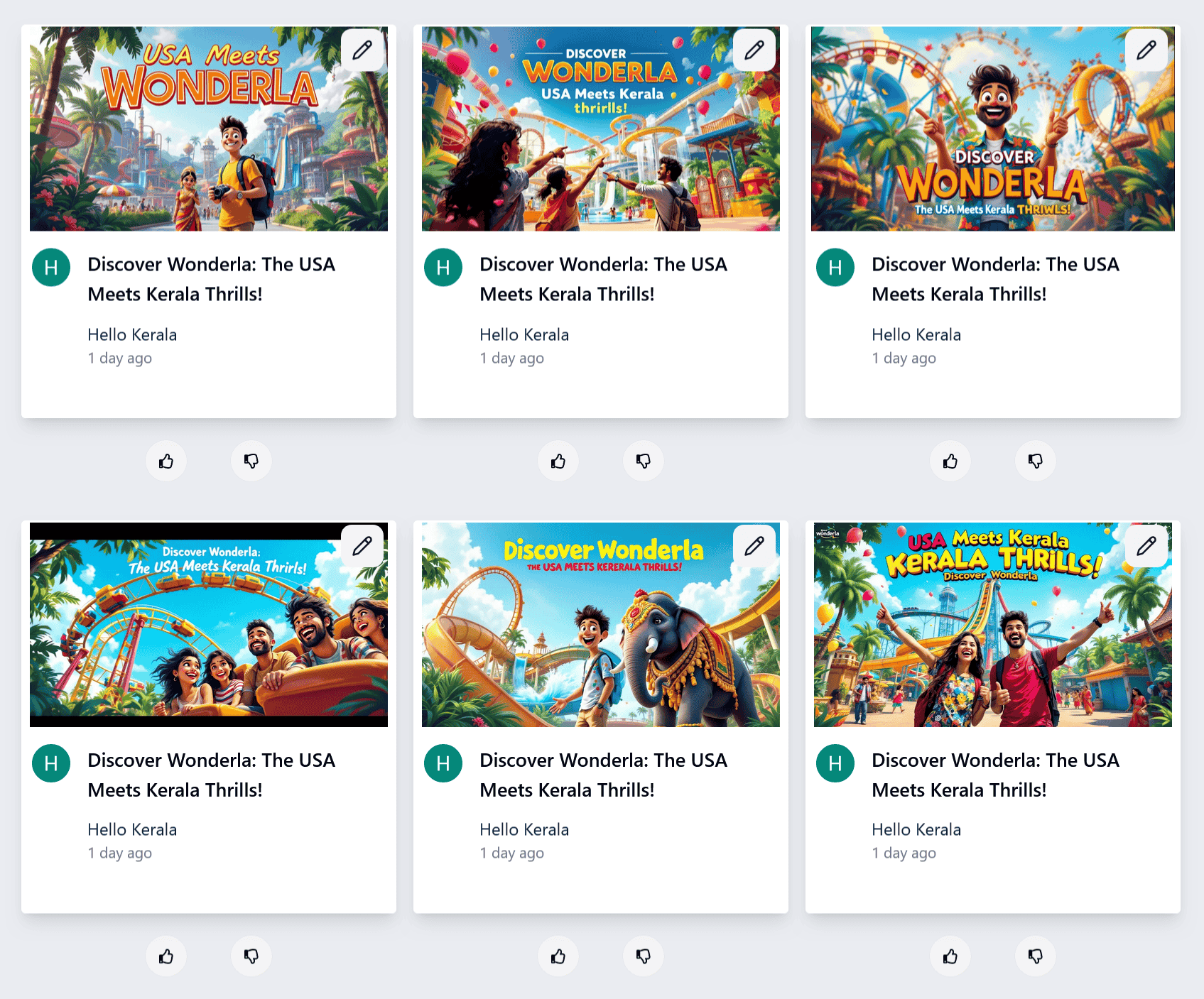Image resolution: width=1204 pixels, height=999 pixels.
Task: Click '1 day ago' on 'thrirlls!' pointing-family card
Action: [x=512, y=358]
